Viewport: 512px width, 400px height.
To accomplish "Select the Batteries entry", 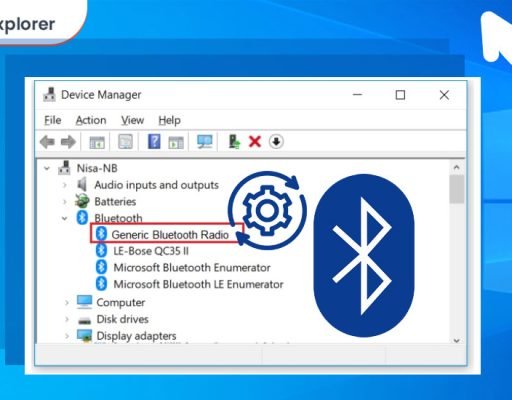I will 115,202.
